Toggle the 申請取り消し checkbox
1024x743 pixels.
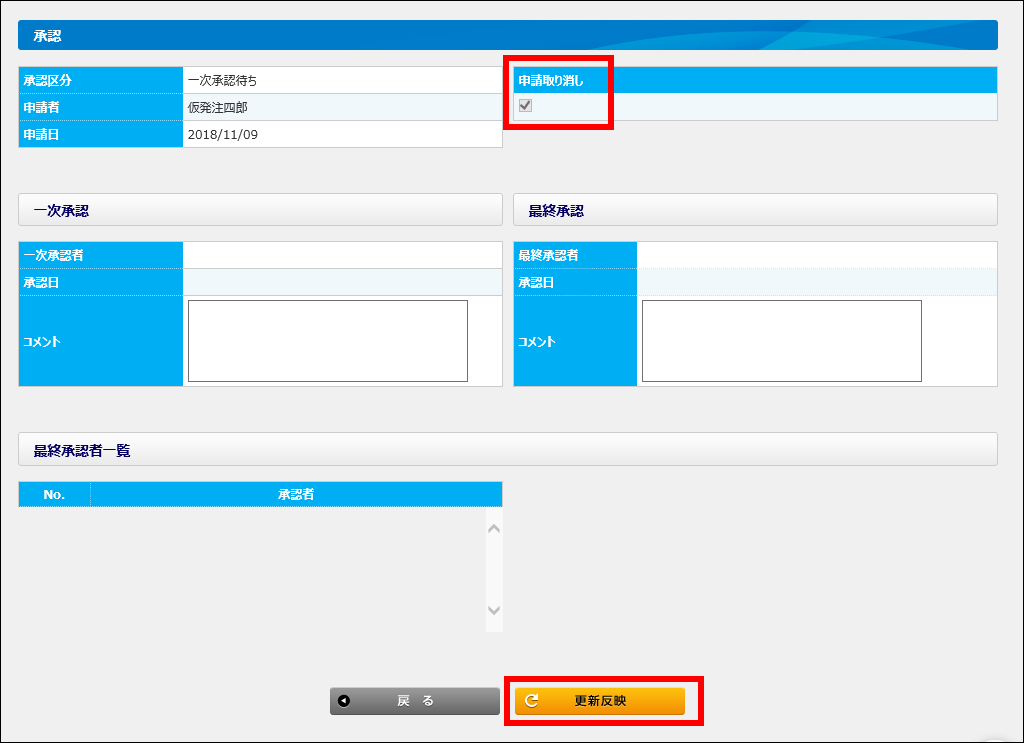[x=525, y=106]
